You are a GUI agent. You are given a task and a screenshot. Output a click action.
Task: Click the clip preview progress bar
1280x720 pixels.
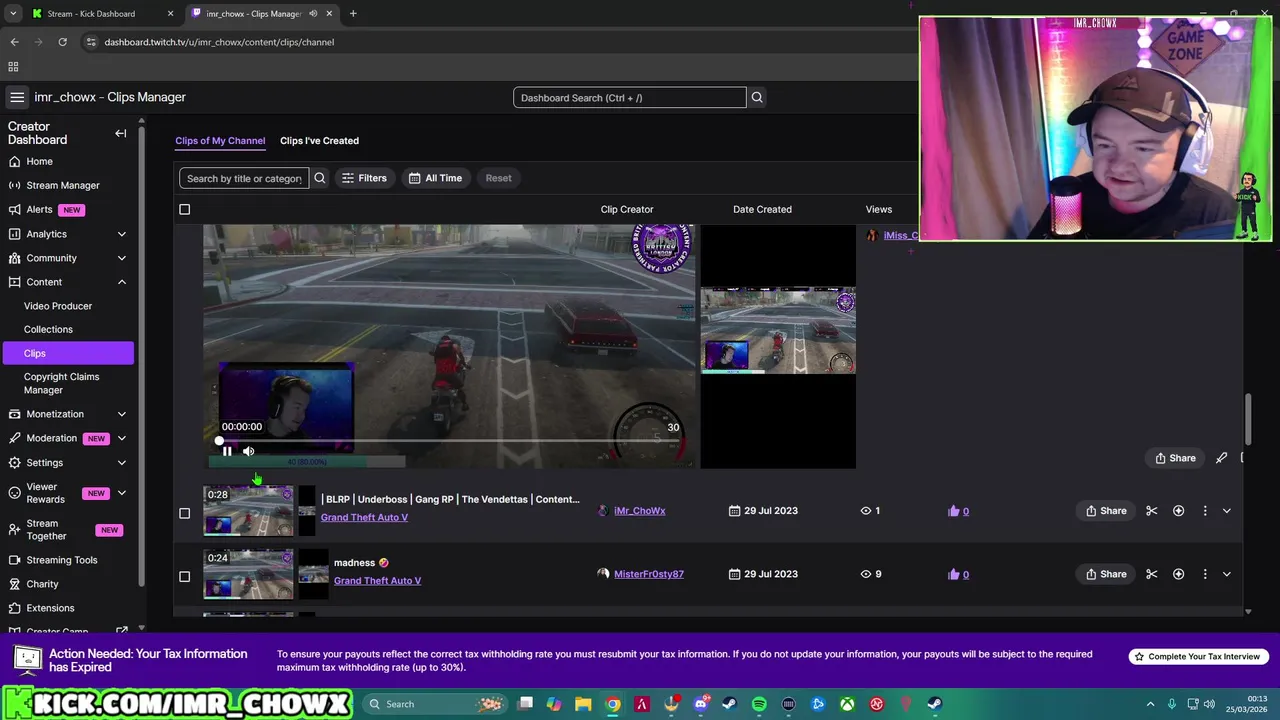[447, 441]
